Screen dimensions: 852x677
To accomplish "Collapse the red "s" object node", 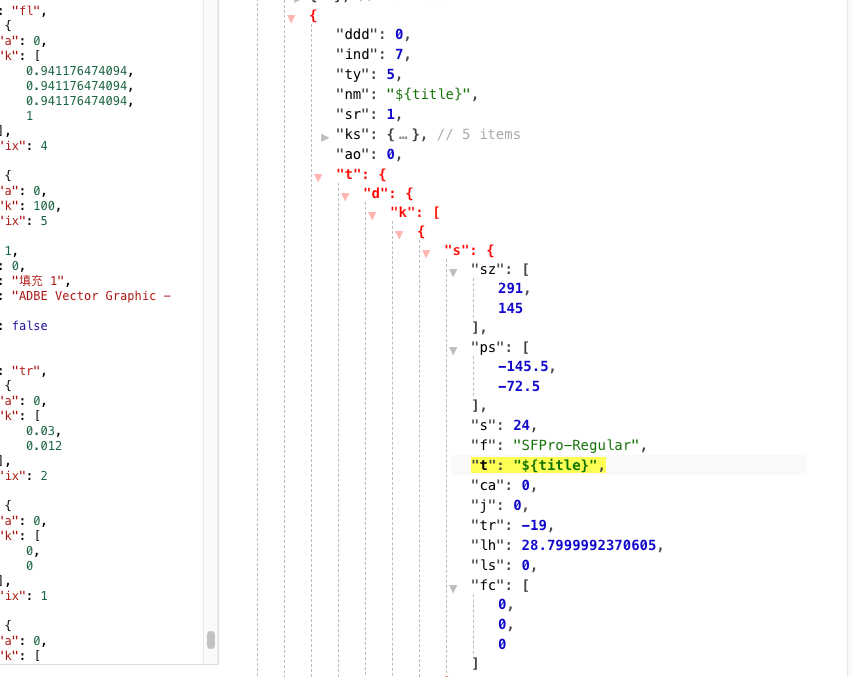I will point(427,253).
